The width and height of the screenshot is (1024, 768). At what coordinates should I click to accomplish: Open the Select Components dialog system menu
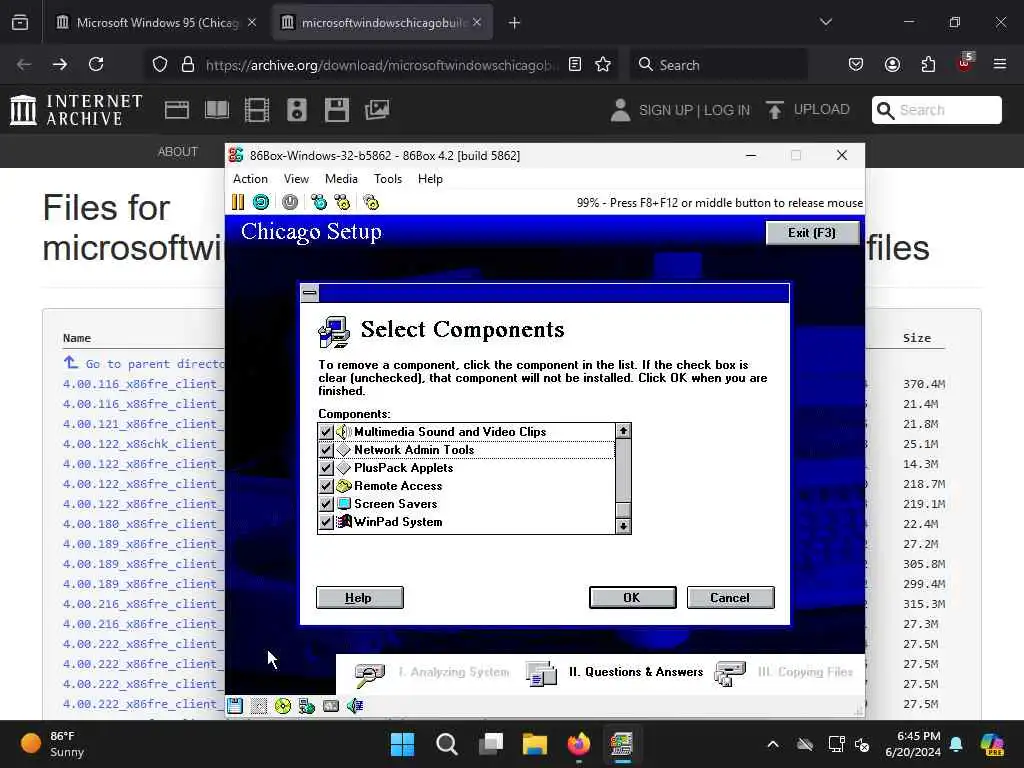(x=310, y=293)
